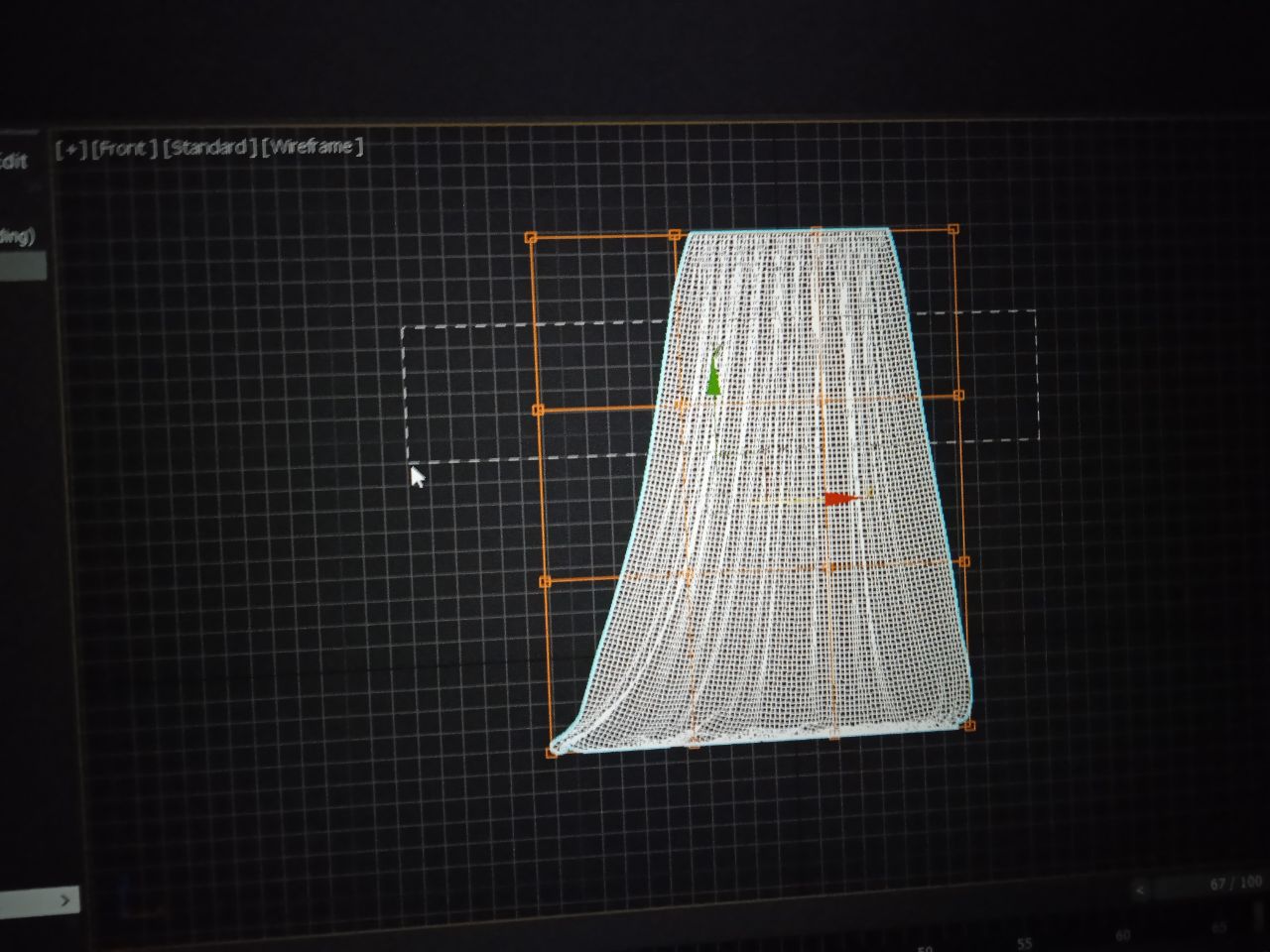The width and height of the screenshot is (1270, 952).
Task: Open the [Standard] viewport quality menu
Action: tap(209, 148)
